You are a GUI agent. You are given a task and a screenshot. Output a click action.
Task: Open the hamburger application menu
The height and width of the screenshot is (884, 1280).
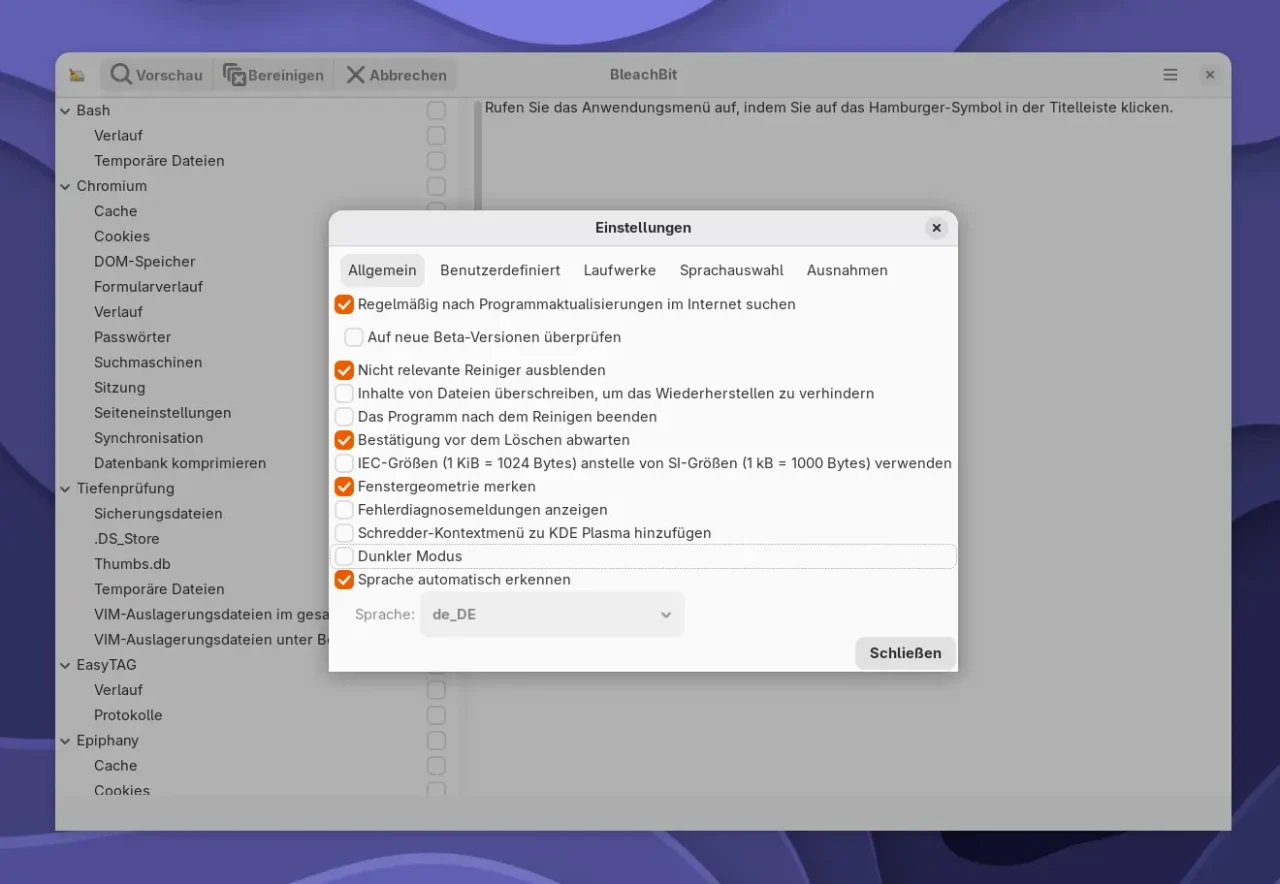tap(1170, 75)
